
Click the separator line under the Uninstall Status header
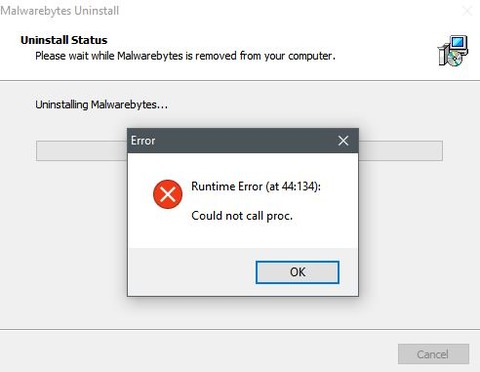240,80
